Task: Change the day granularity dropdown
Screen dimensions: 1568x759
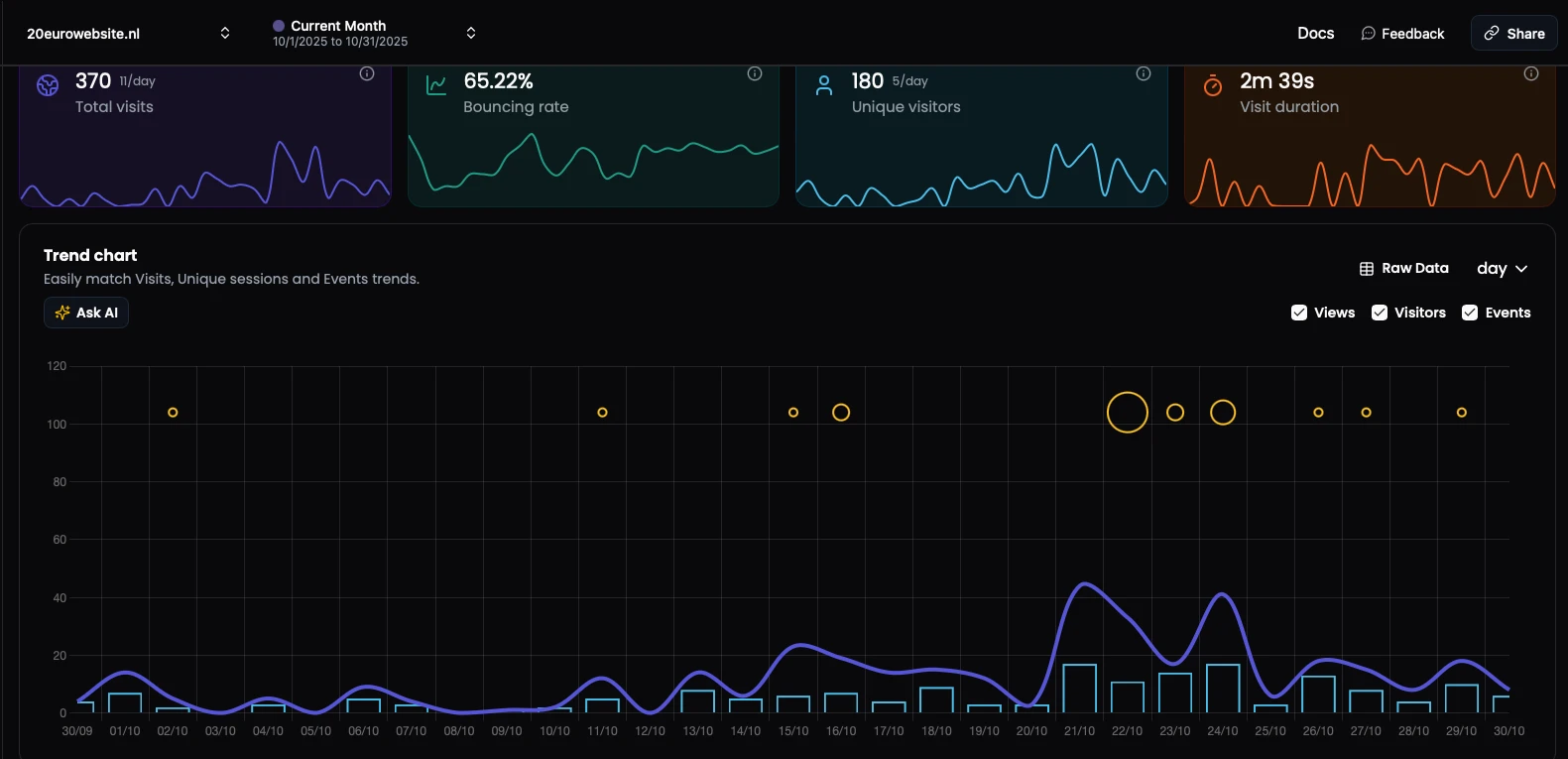Action: [1502, 269]
